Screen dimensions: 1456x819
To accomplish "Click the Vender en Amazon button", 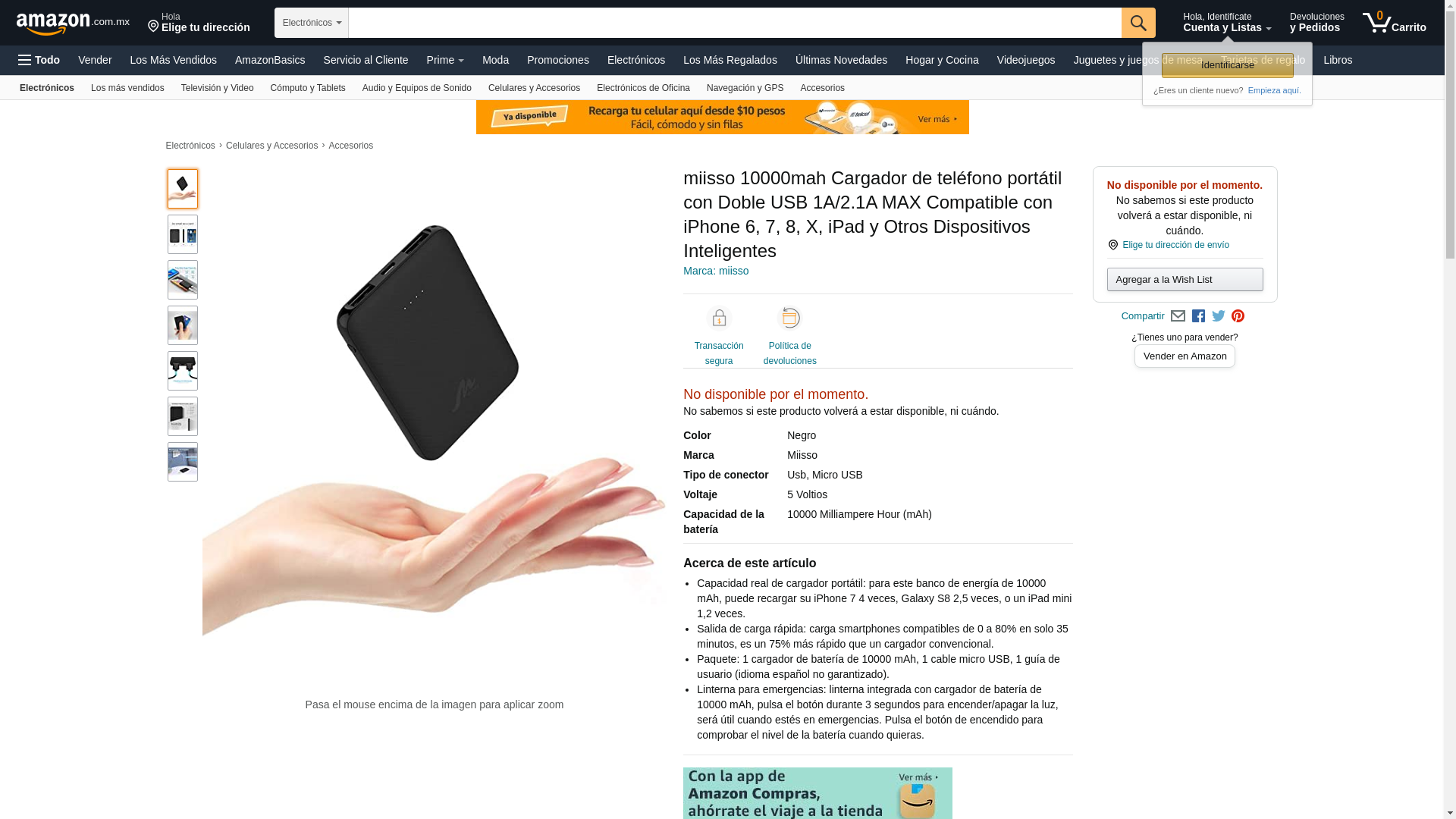I will 1185,356.
